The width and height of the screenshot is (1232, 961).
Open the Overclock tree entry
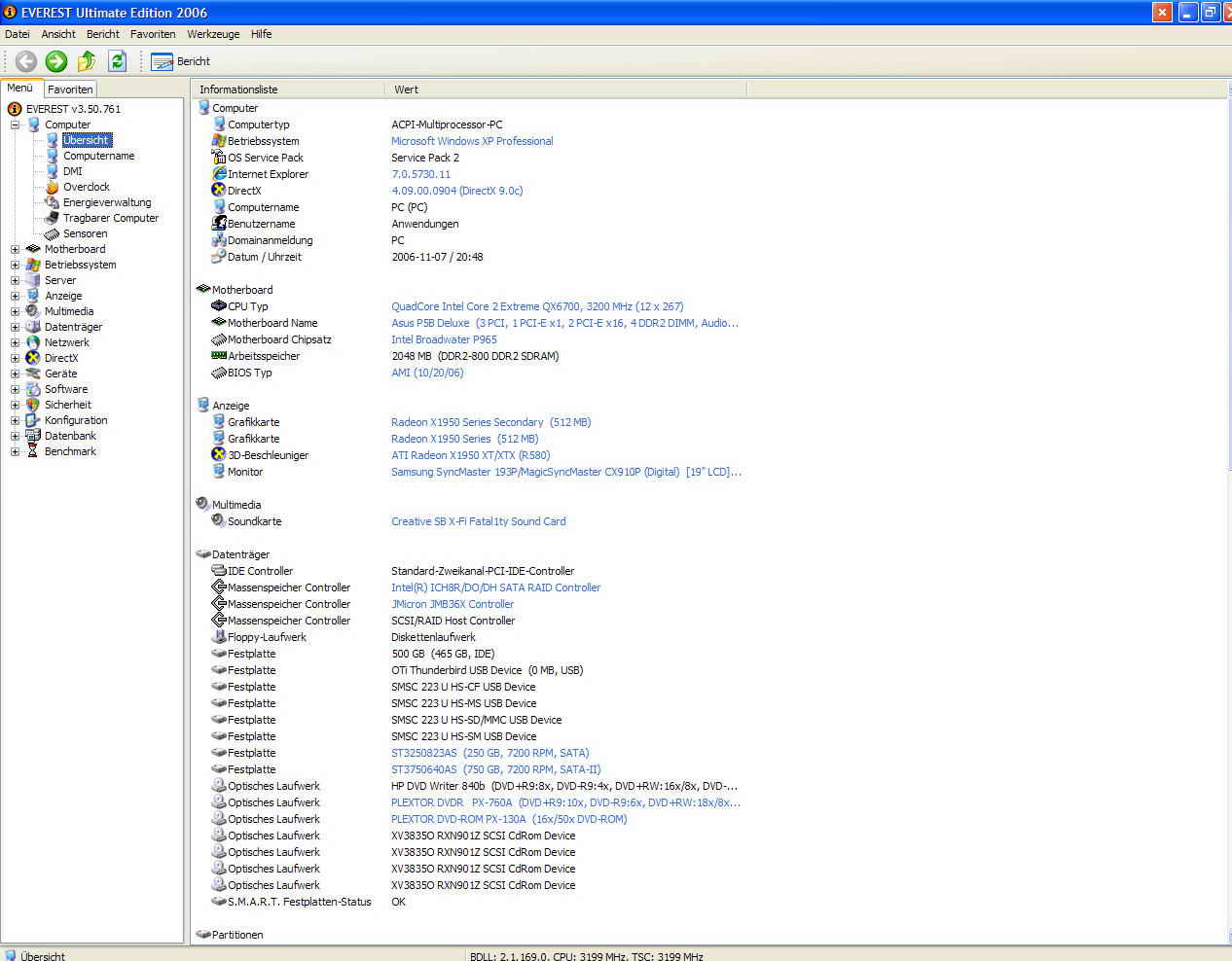click(x=87, y=187)
